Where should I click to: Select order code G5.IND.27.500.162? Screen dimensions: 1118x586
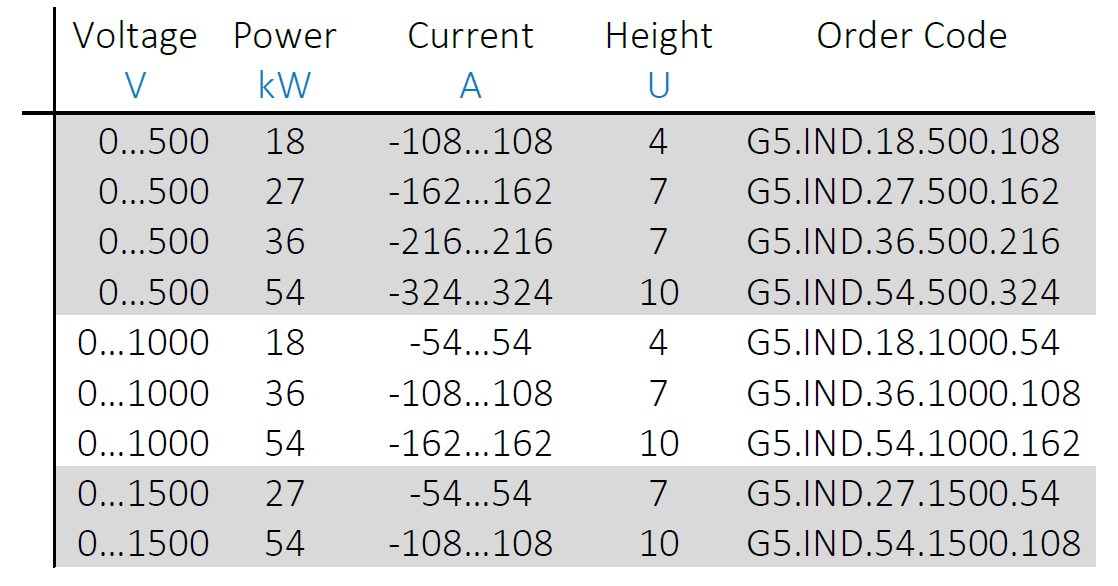pyautogui.click(x=903, y=191)
